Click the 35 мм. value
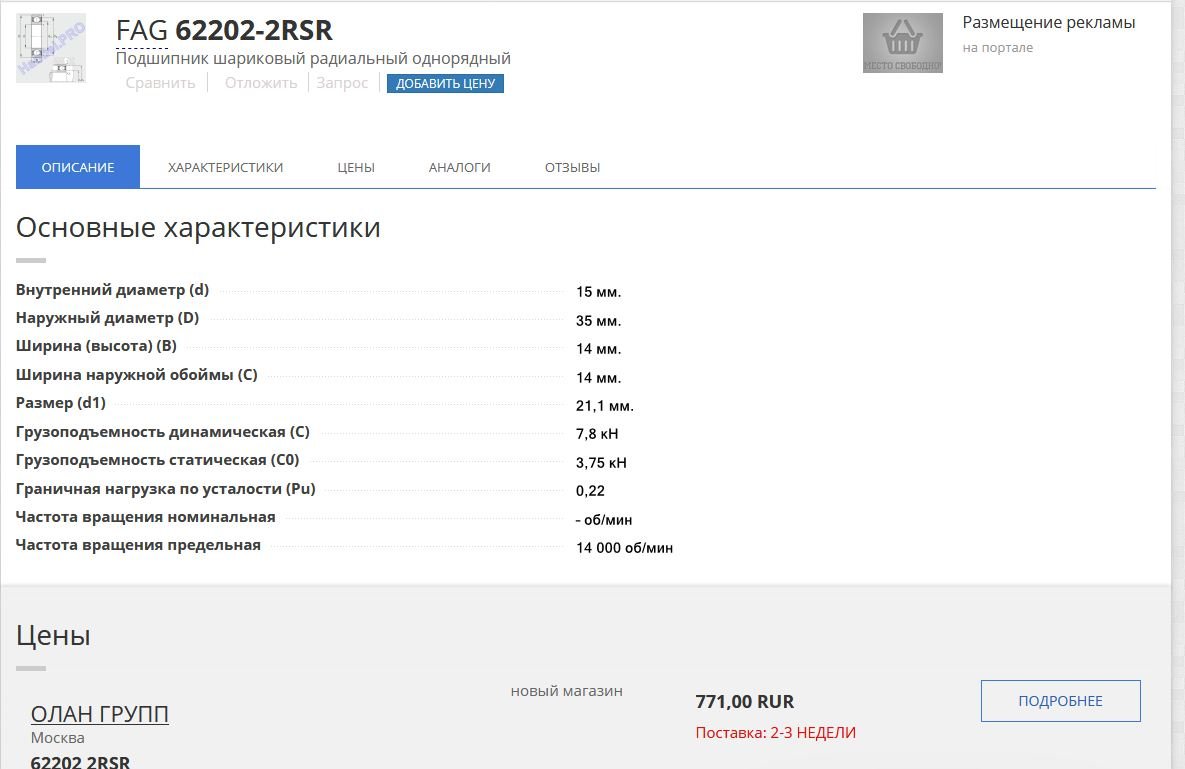The width and height of the screenshot is (1185, 769). 598,321
